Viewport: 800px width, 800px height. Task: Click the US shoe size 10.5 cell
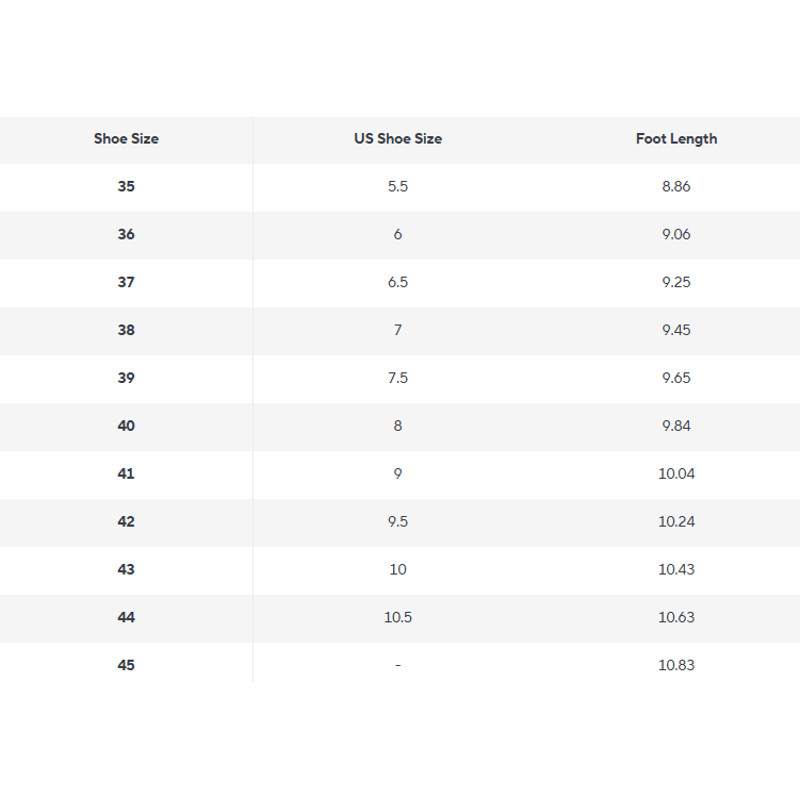click(398, 617)
